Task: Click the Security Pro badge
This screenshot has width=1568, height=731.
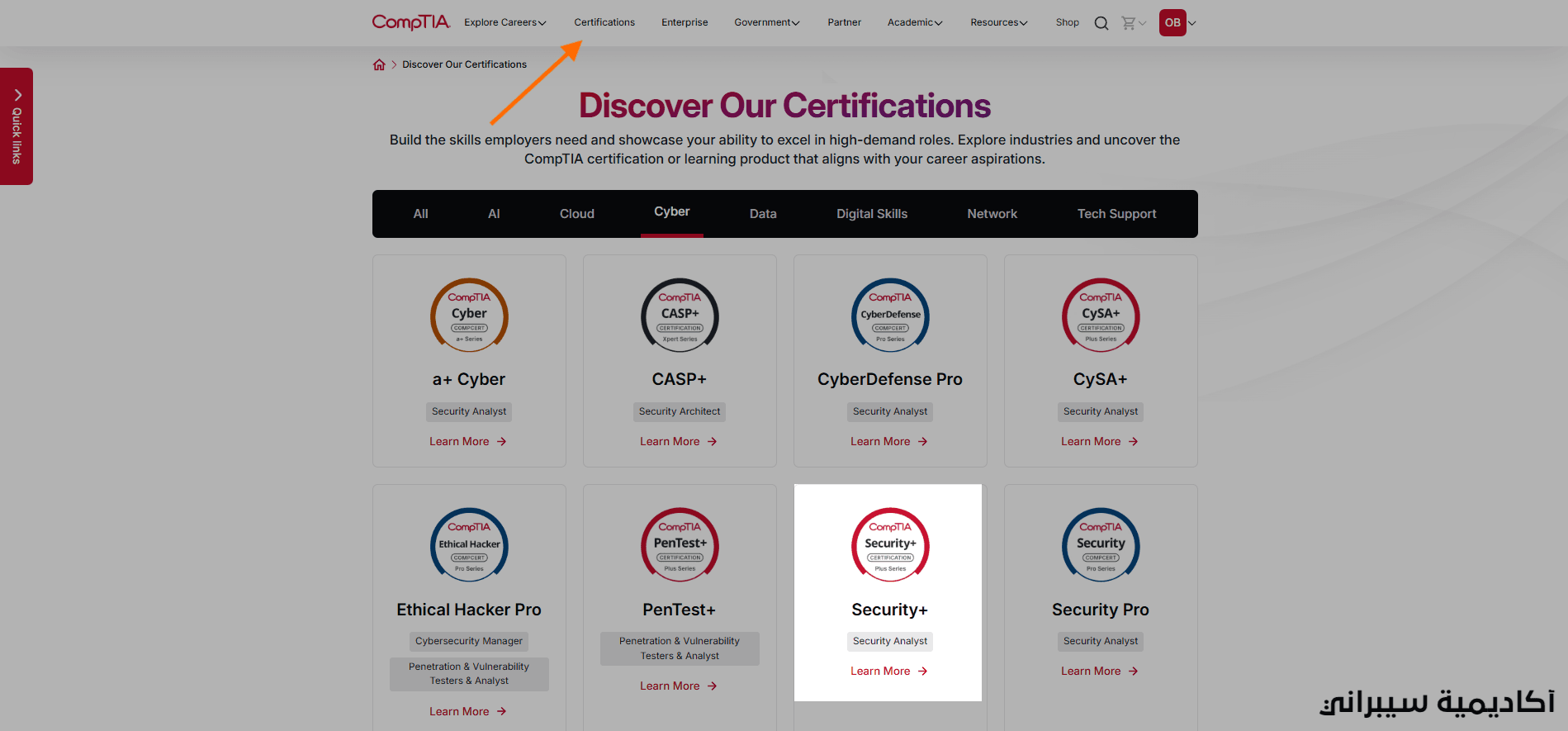Action: (x=1101, y=545)
